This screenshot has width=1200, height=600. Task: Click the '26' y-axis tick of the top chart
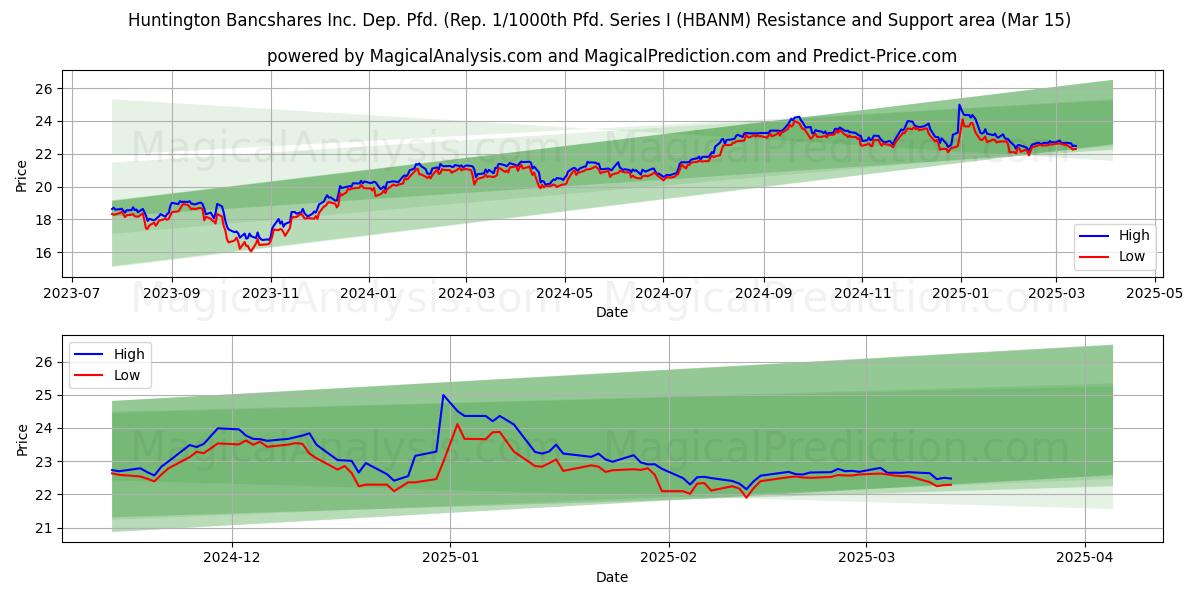pos(44,89)
